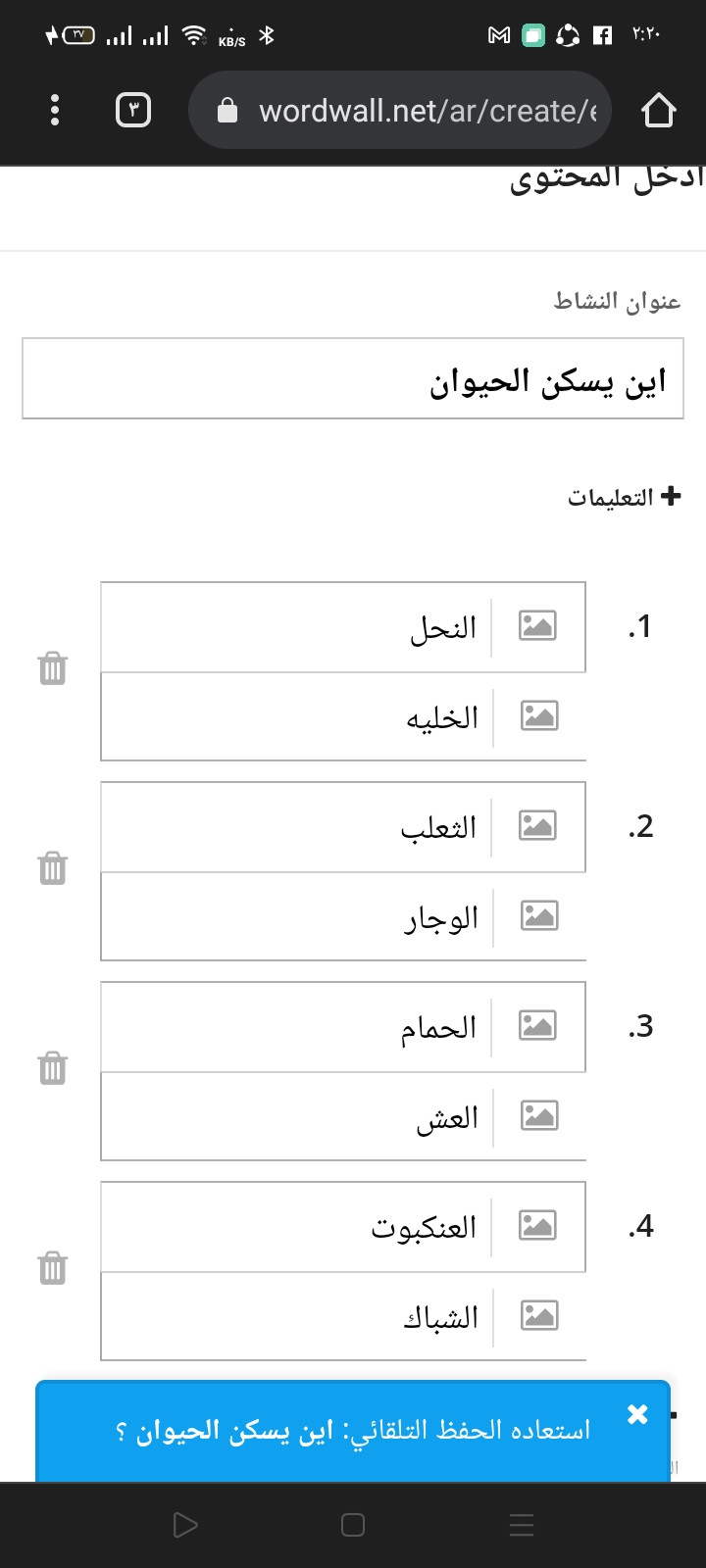The width and height of the screenshot is (706, 1568).
Task: Edit the activity title field
Action: [353, 379]
